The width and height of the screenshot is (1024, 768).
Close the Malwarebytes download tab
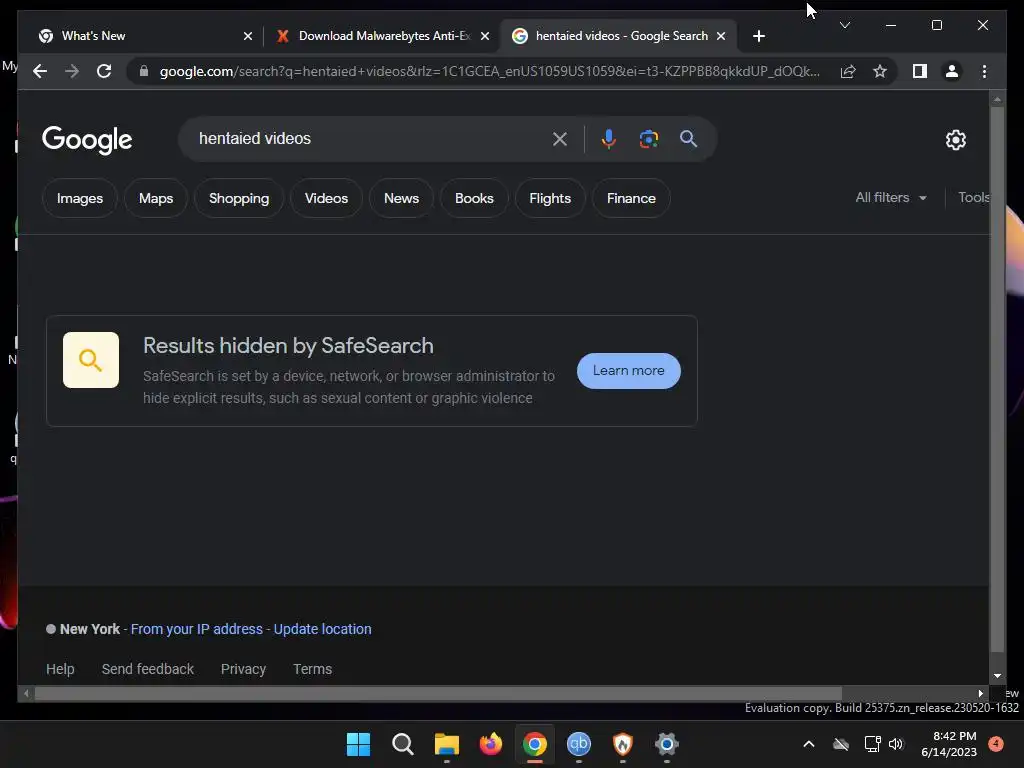point(485,36)
